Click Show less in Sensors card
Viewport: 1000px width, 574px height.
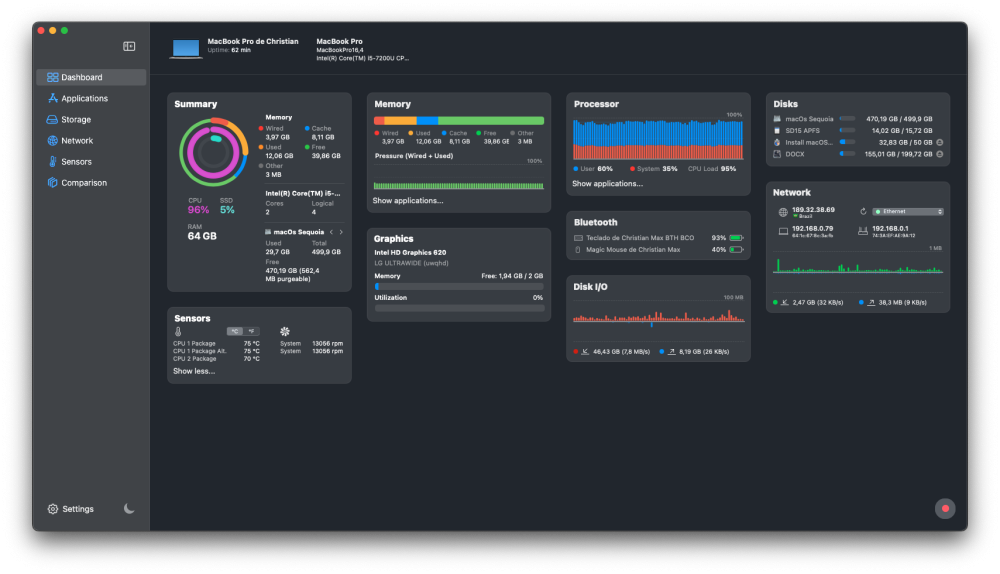coord(194,371)
